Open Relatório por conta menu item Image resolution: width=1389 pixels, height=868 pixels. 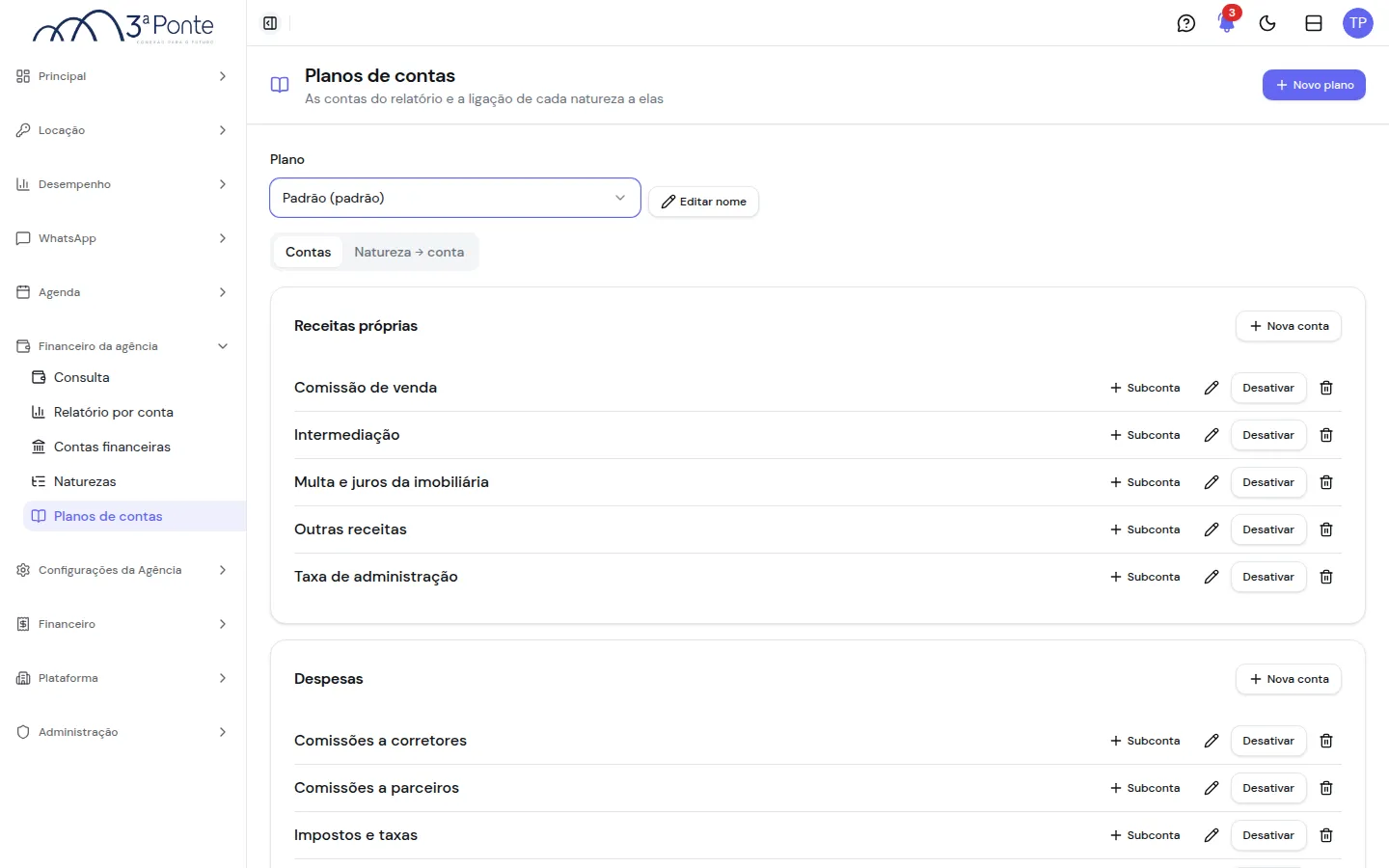[x=134, y=412]
